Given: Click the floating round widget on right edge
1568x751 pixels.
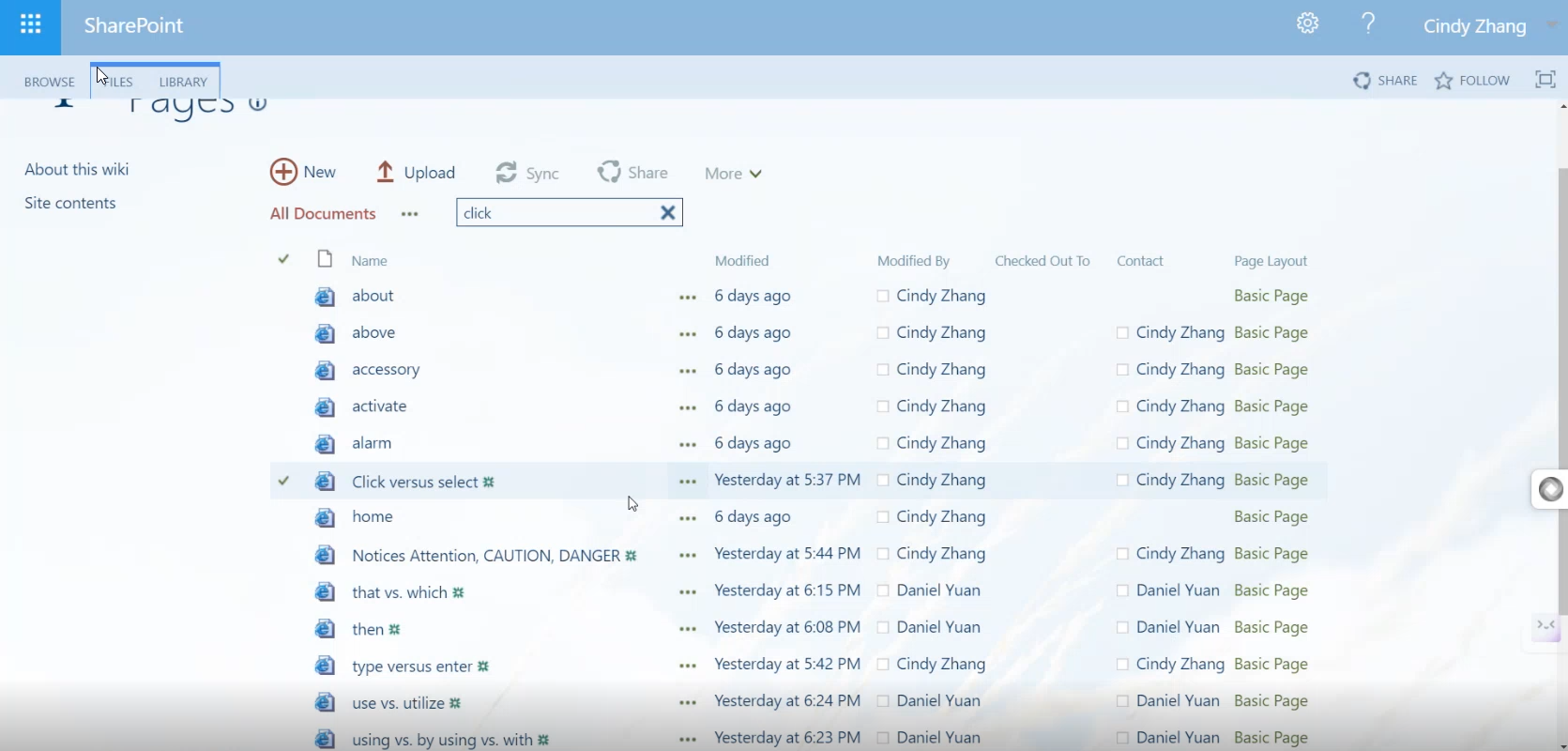Looking at the screenshot, I should (x=1550, y=489).
